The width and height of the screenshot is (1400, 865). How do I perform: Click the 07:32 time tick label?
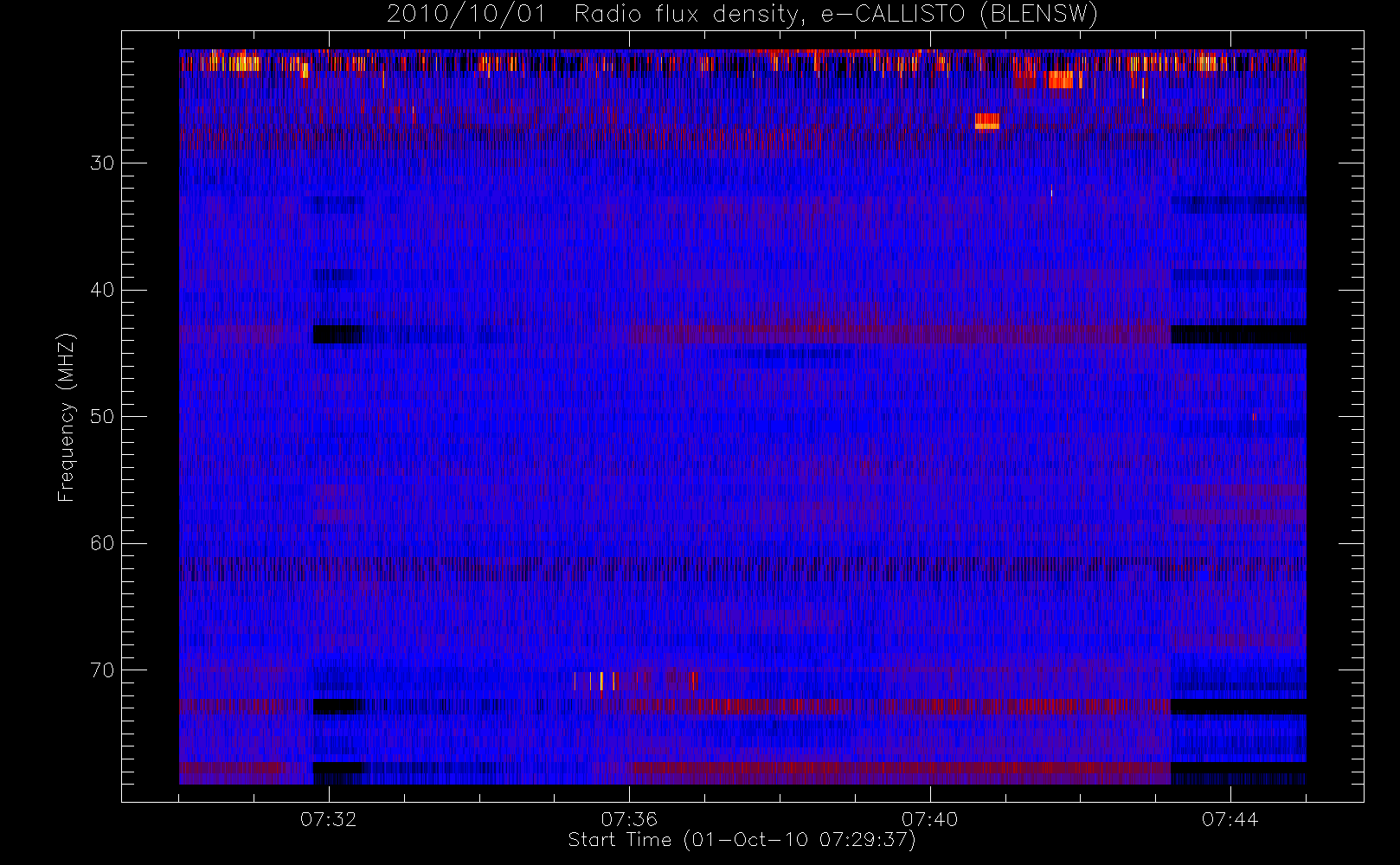[x=328, y=819]
